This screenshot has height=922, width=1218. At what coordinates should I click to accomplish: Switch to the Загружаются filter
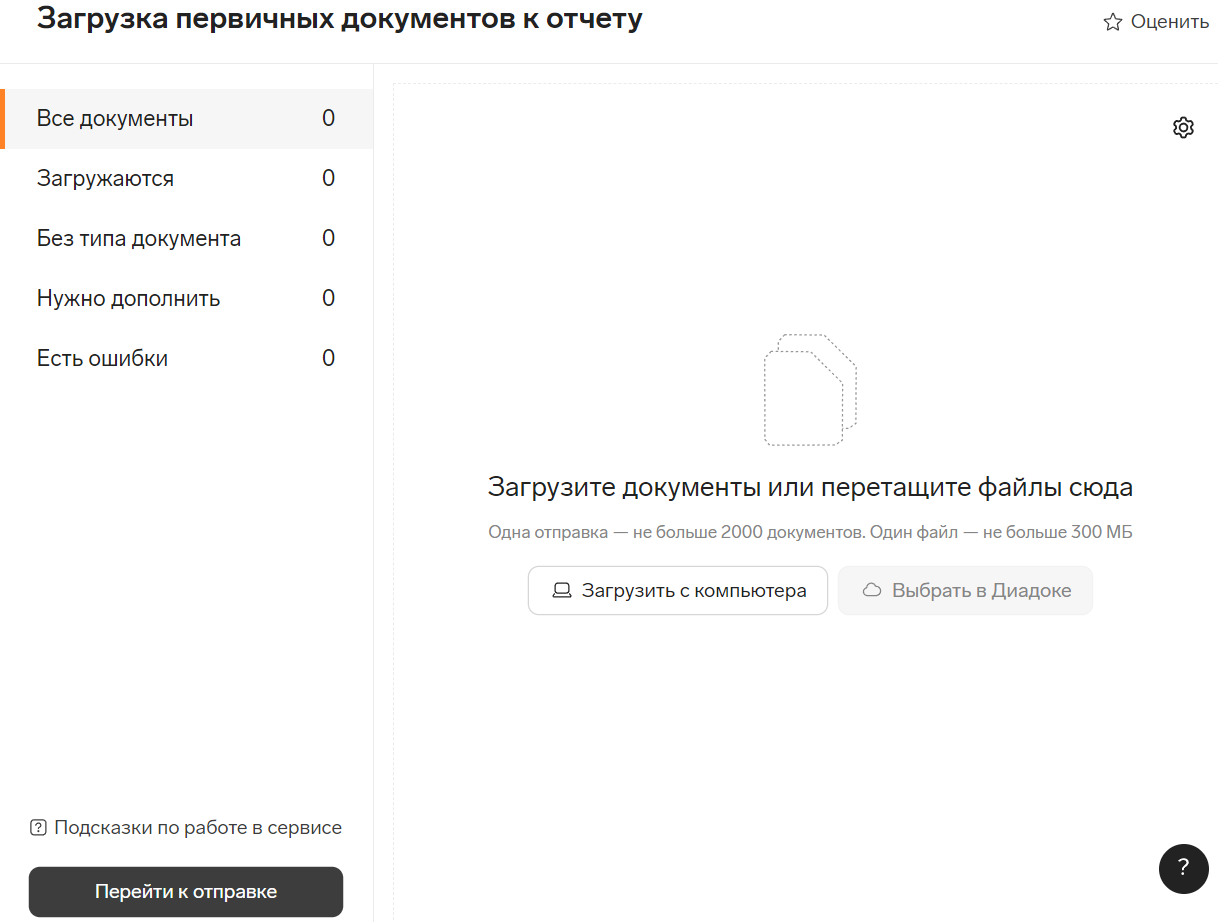point(105,179)
